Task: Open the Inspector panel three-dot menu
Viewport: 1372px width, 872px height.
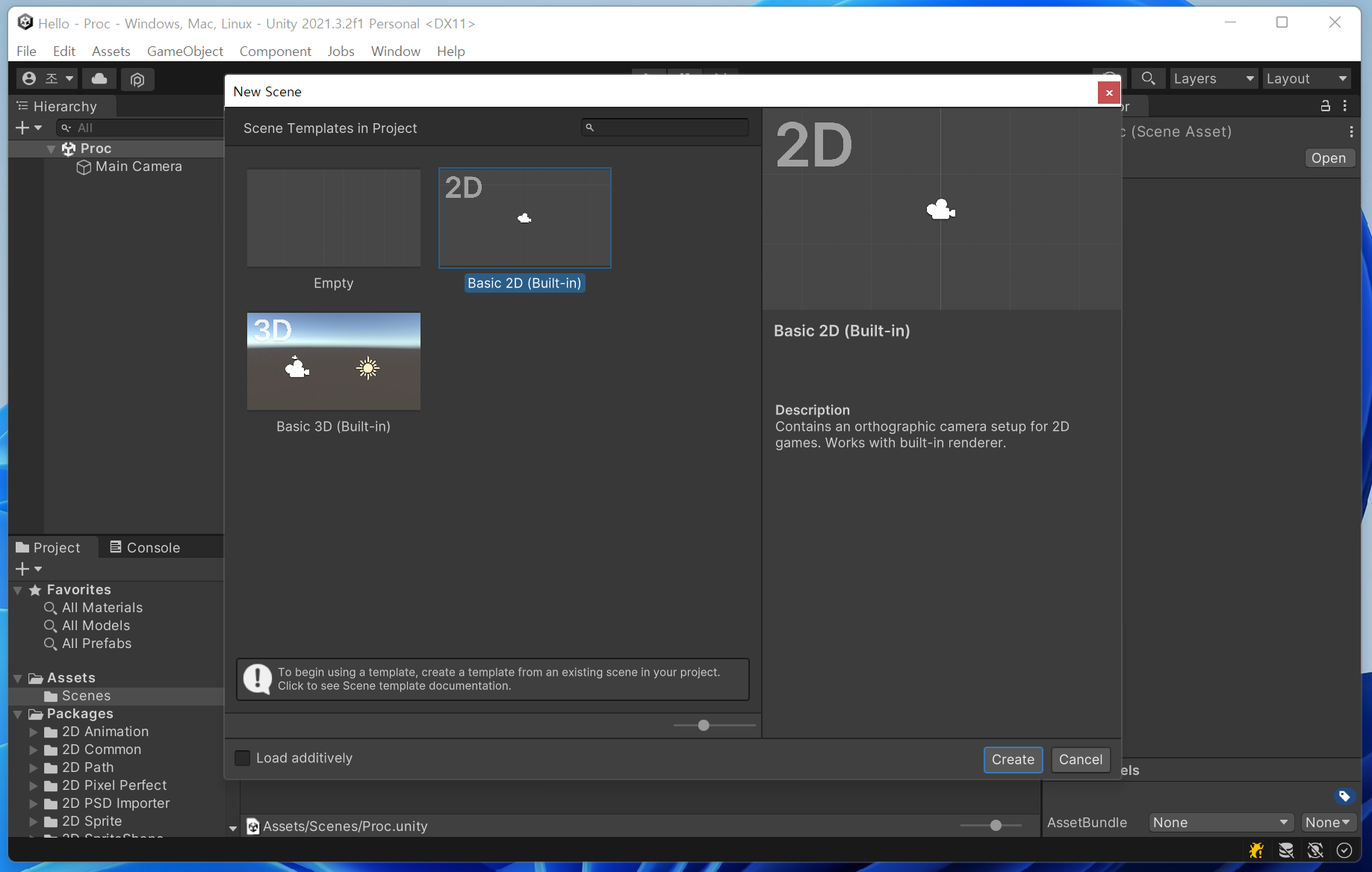Action: (x=1345, y=106)
